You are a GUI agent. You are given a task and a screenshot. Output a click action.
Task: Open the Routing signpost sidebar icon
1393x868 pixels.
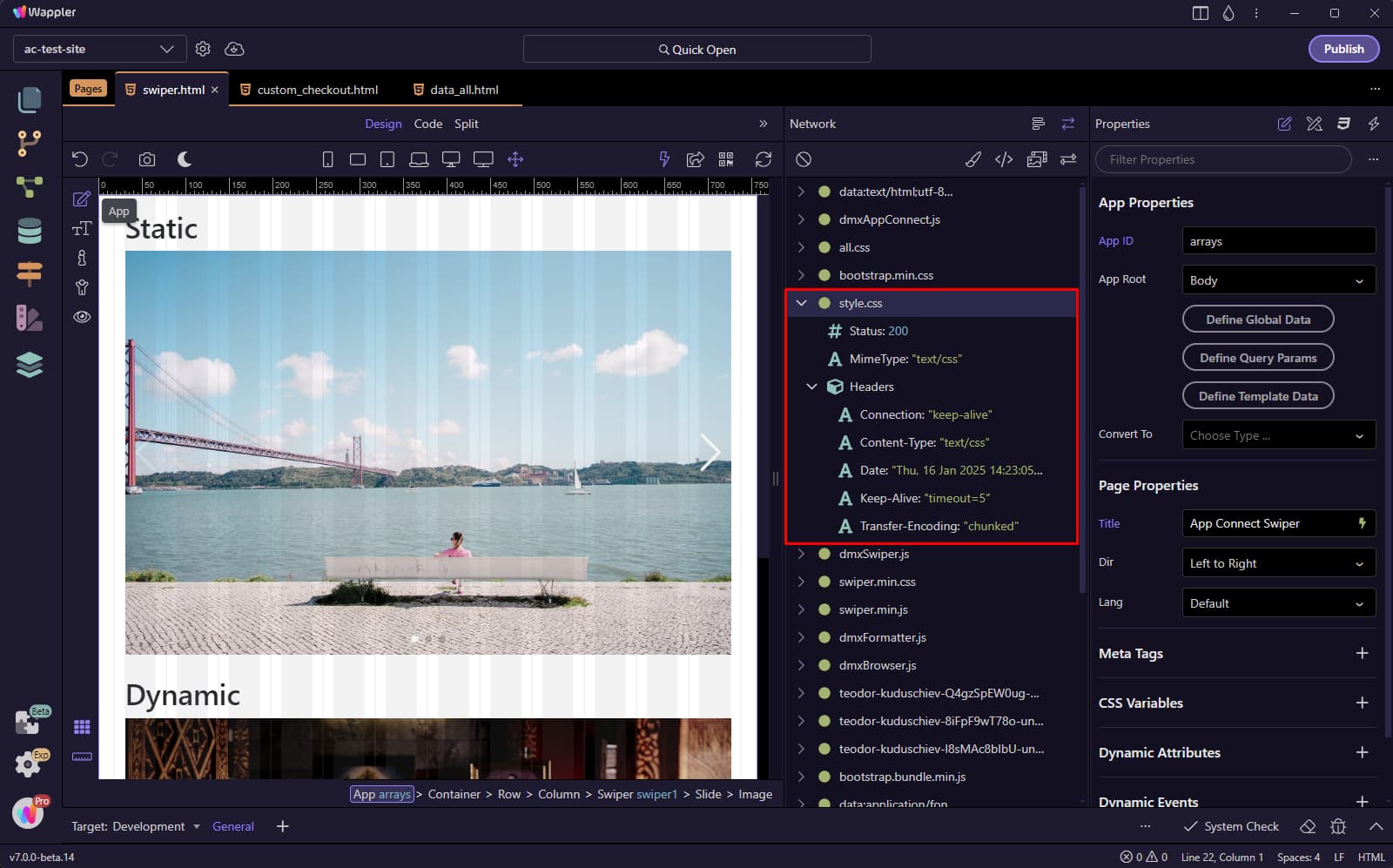(30, 274)
